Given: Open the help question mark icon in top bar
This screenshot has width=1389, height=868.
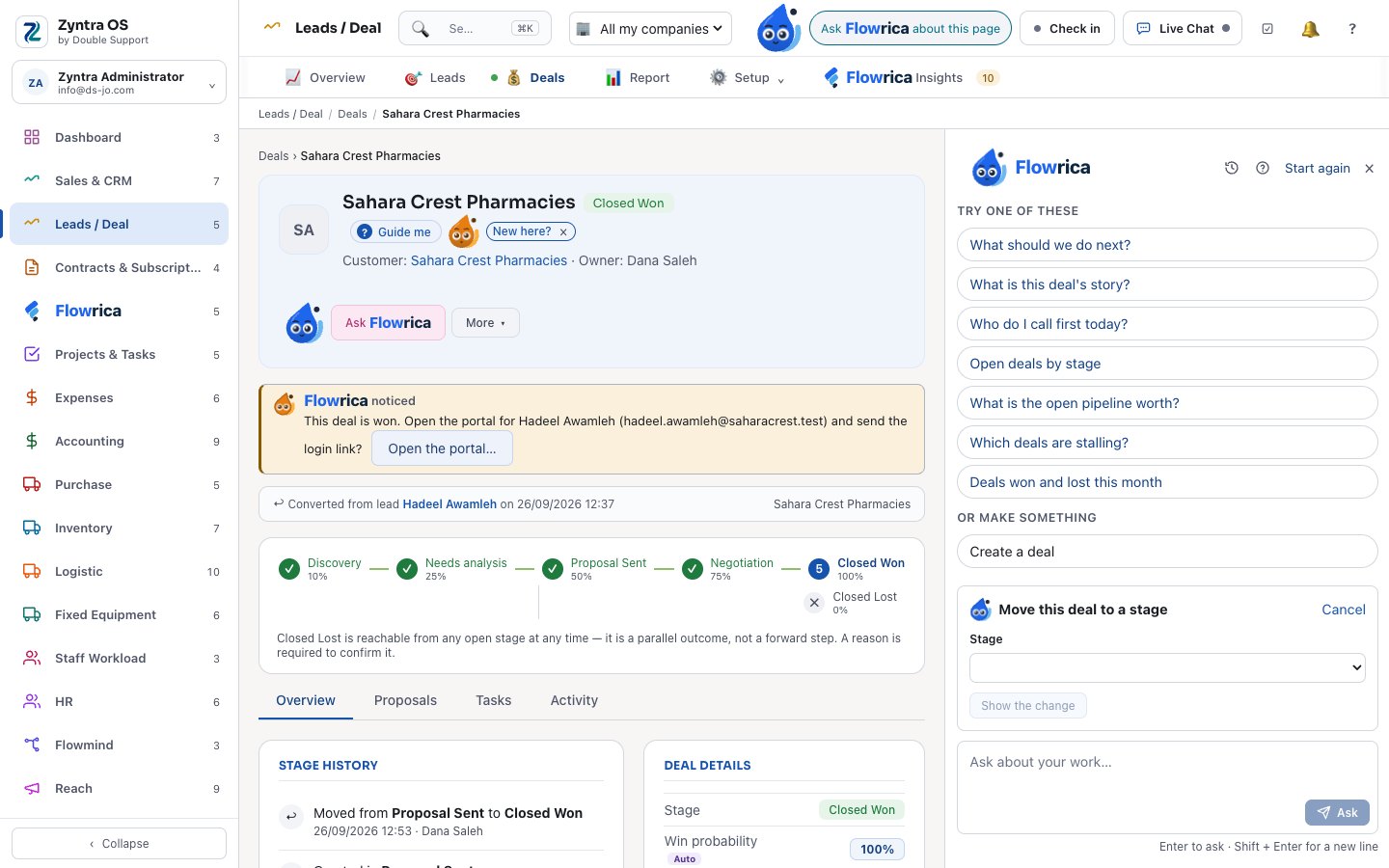Looking at the screenshot, I should [1352, 29].
